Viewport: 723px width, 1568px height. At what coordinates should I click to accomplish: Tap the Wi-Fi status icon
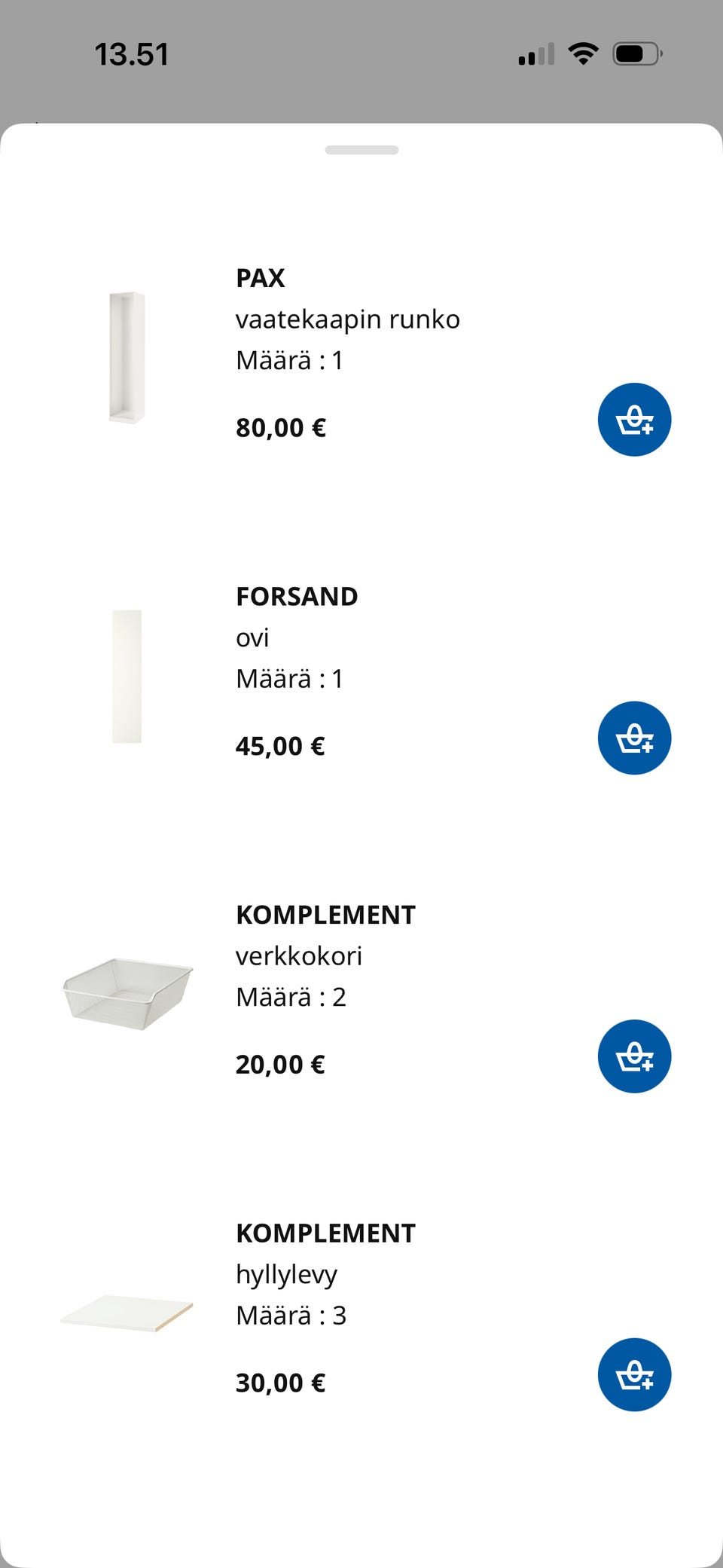583,53
